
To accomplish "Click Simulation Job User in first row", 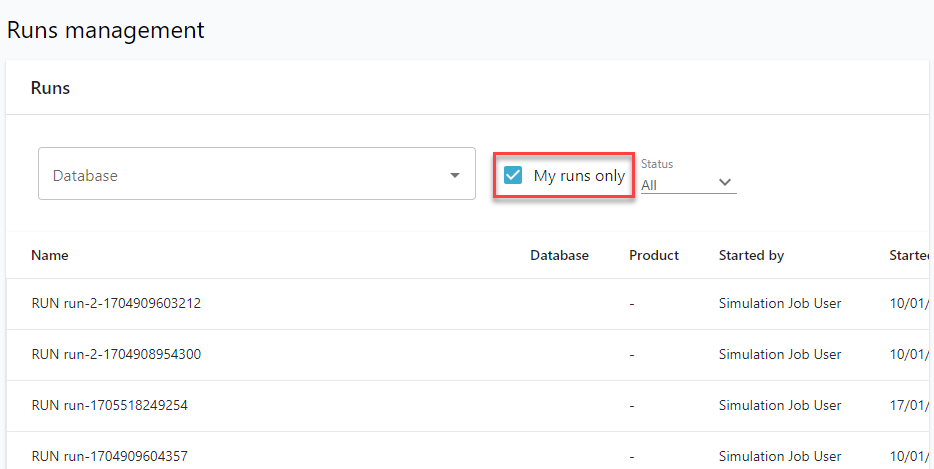I will (x=780, y=303).
